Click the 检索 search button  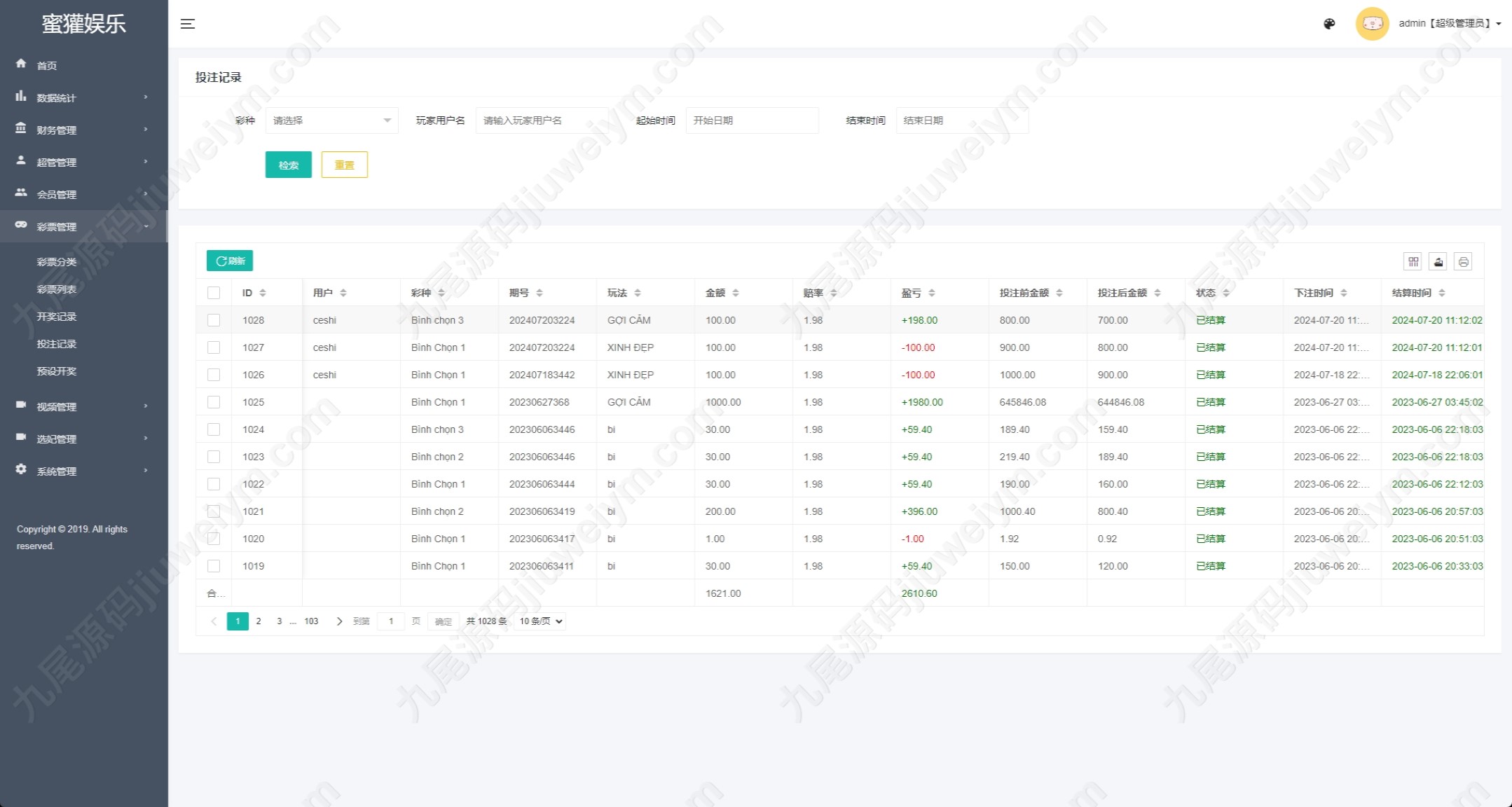tap(289, 165)
